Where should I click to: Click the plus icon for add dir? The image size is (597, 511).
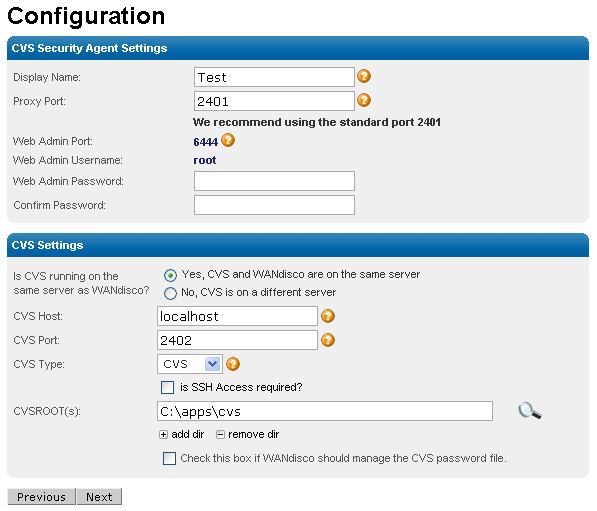coord(163,434)
